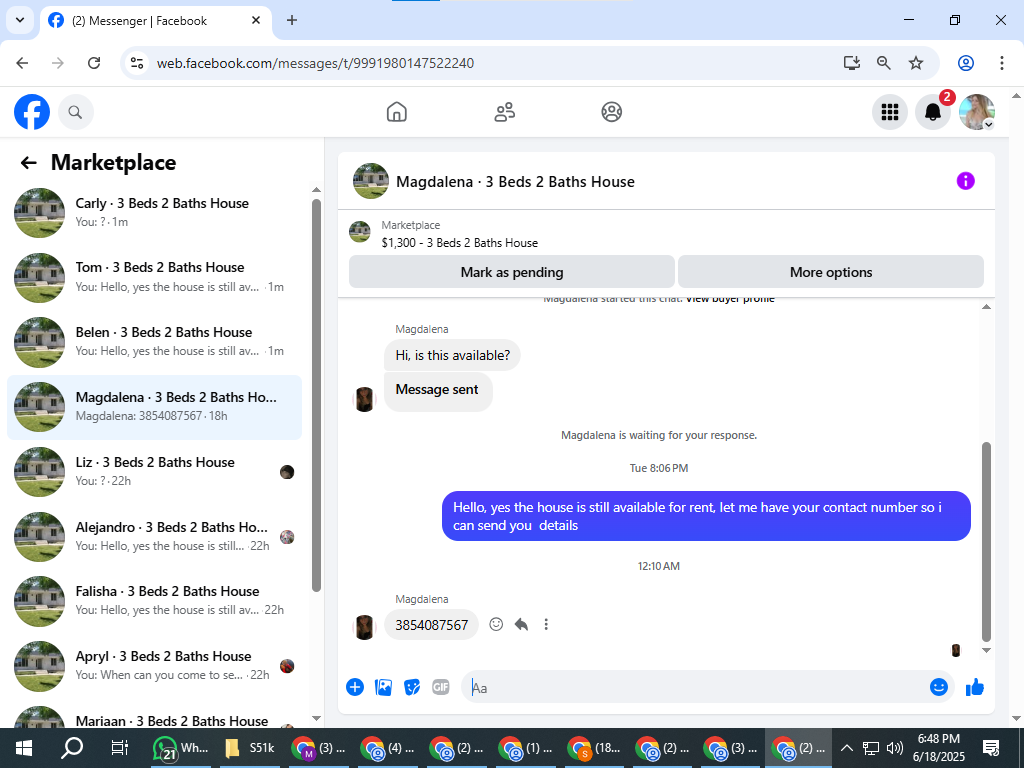Open the install app icon in address bar
1024x768 pixels.
[851, 63]
